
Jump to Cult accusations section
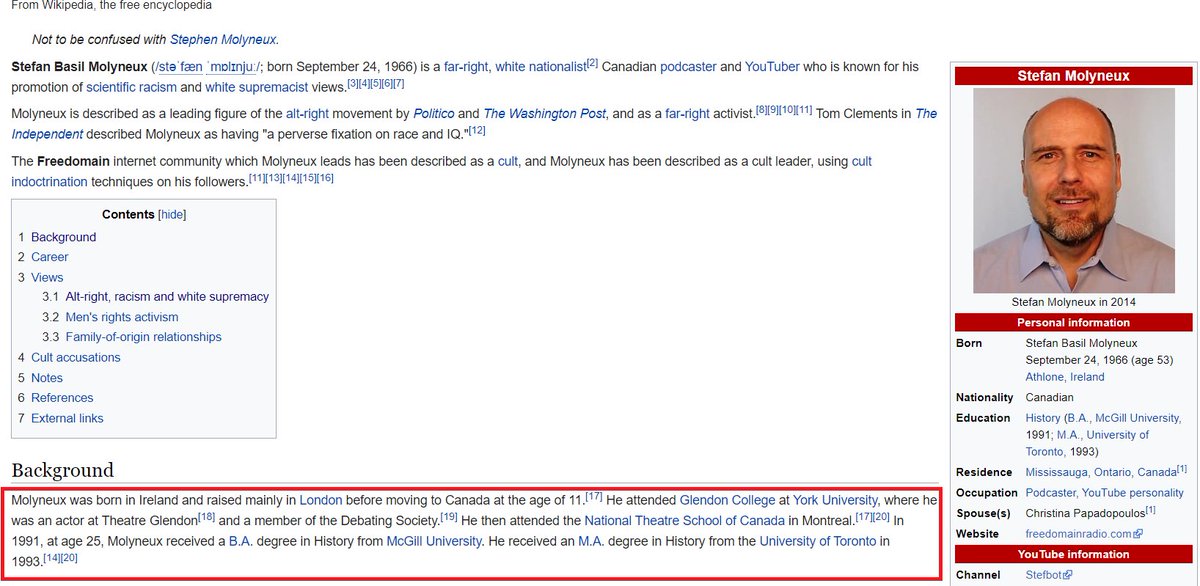point(76,357)
